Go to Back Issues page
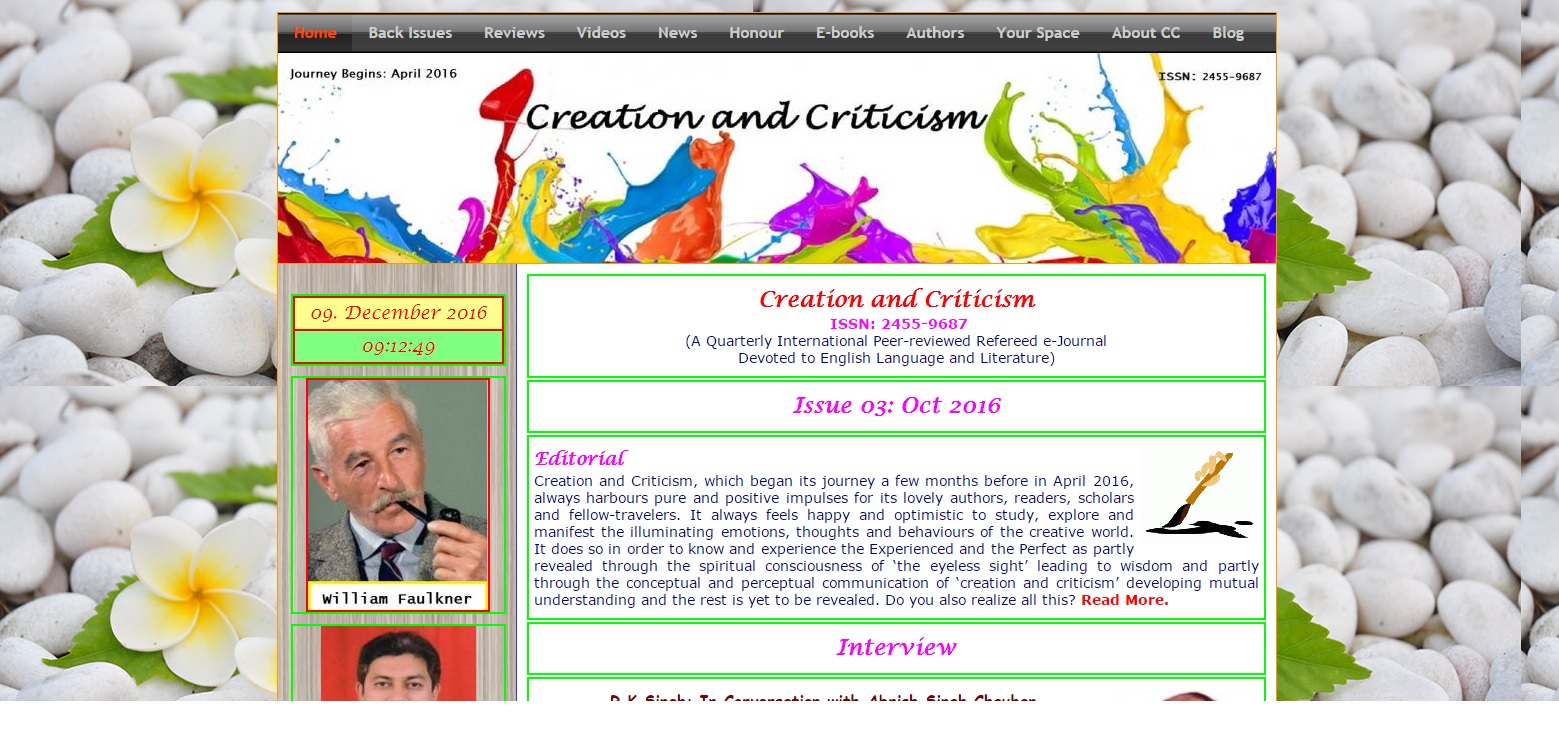 (x=410, y=33)
